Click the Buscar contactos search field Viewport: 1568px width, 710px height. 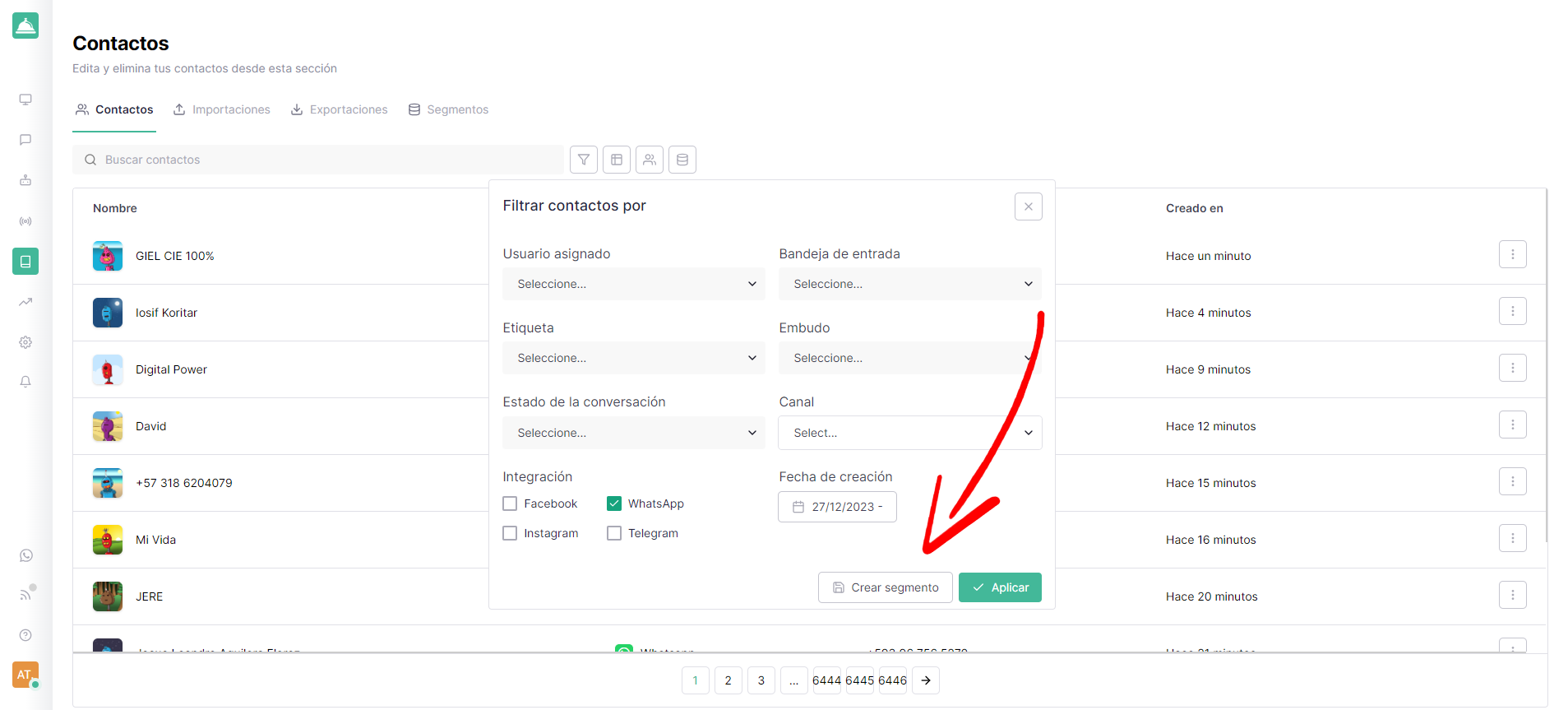click(318, 160)
